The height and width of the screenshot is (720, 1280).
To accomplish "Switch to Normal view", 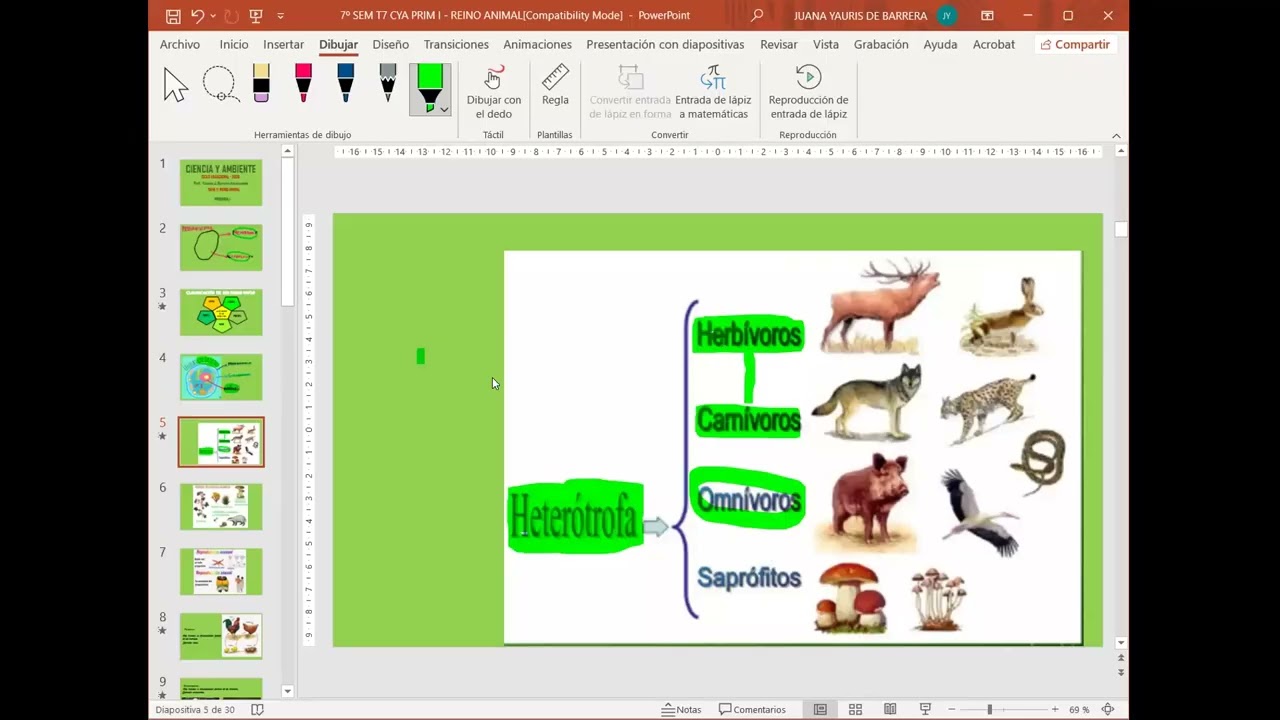I will (x=820, y=709).
